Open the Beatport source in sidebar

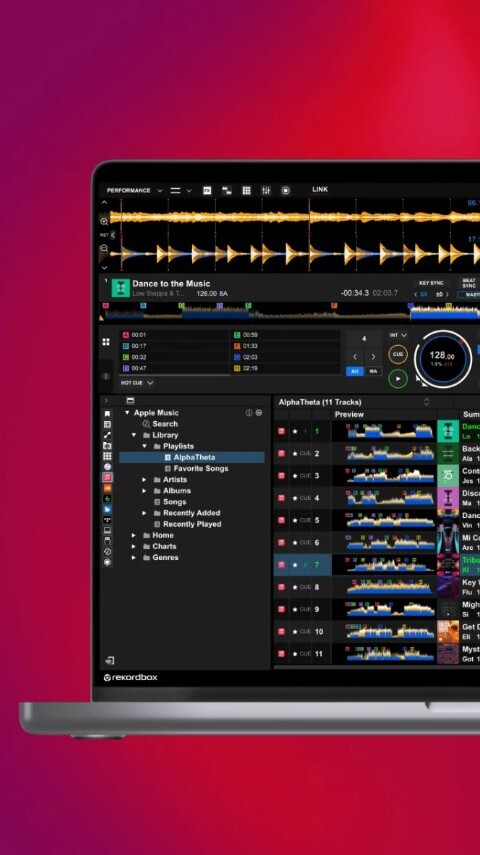pos(107,498)
